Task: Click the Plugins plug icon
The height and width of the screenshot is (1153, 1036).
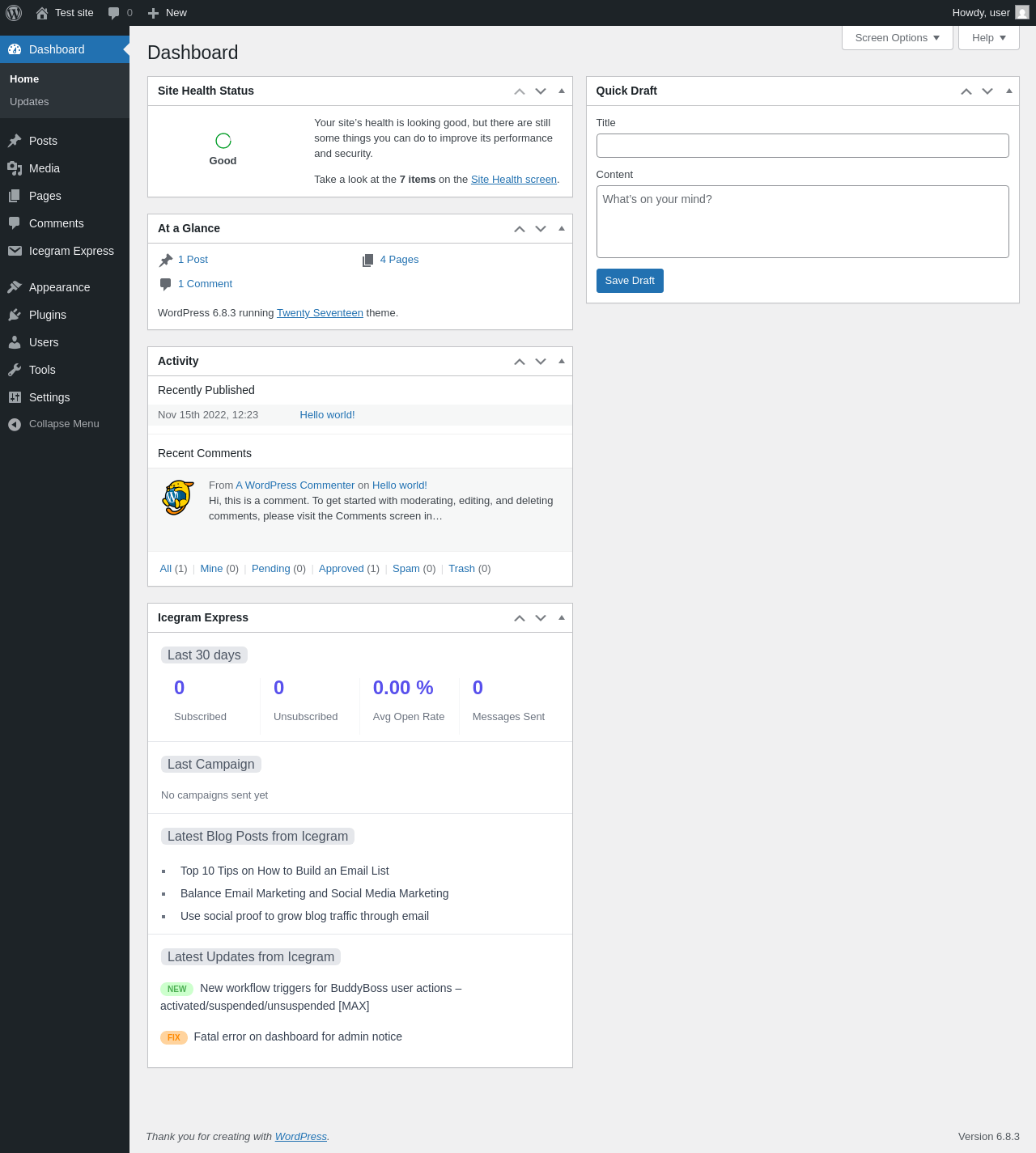Action: pyautogui.click(x=15, y=315)
